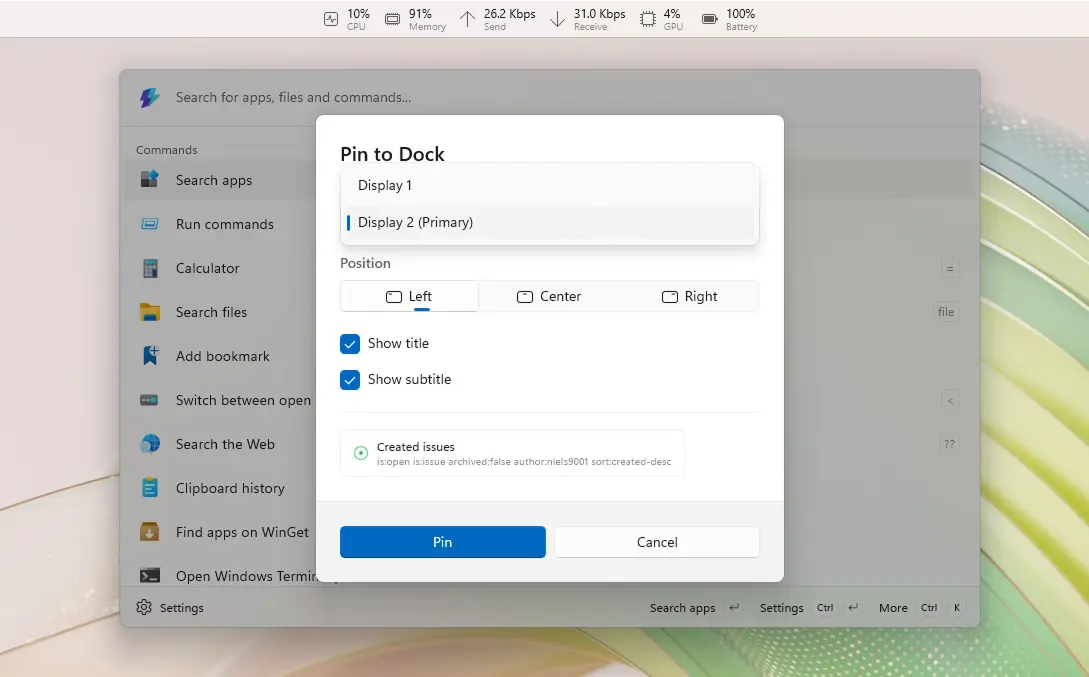This screenshot has height=677, width=1089.
Task: Click the green Created issues status icon
Action: [x=360, y=453]
